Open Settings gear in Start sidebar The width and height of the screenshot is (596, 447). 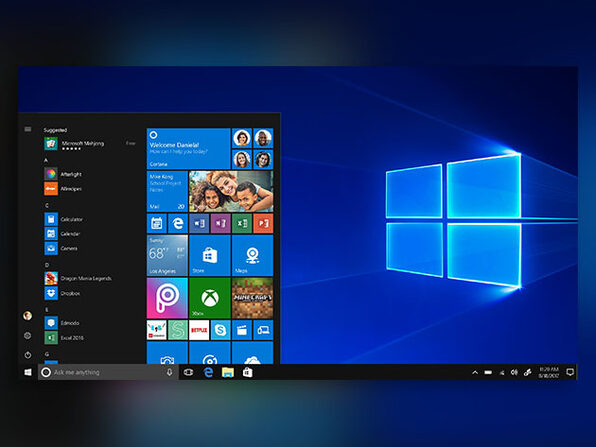[x=27, y=335]
